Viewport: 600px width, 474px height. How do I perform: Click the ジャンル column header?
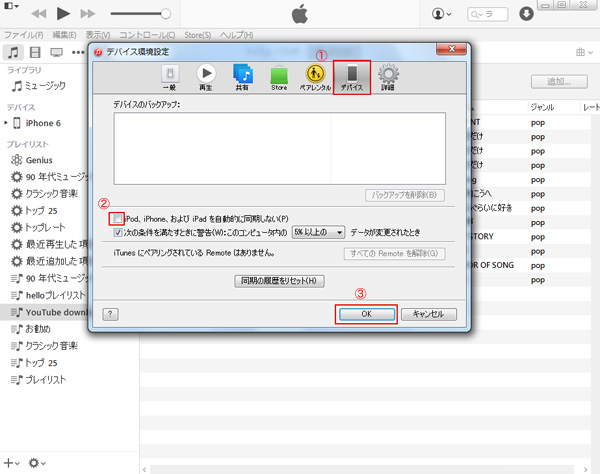[542, 108]
